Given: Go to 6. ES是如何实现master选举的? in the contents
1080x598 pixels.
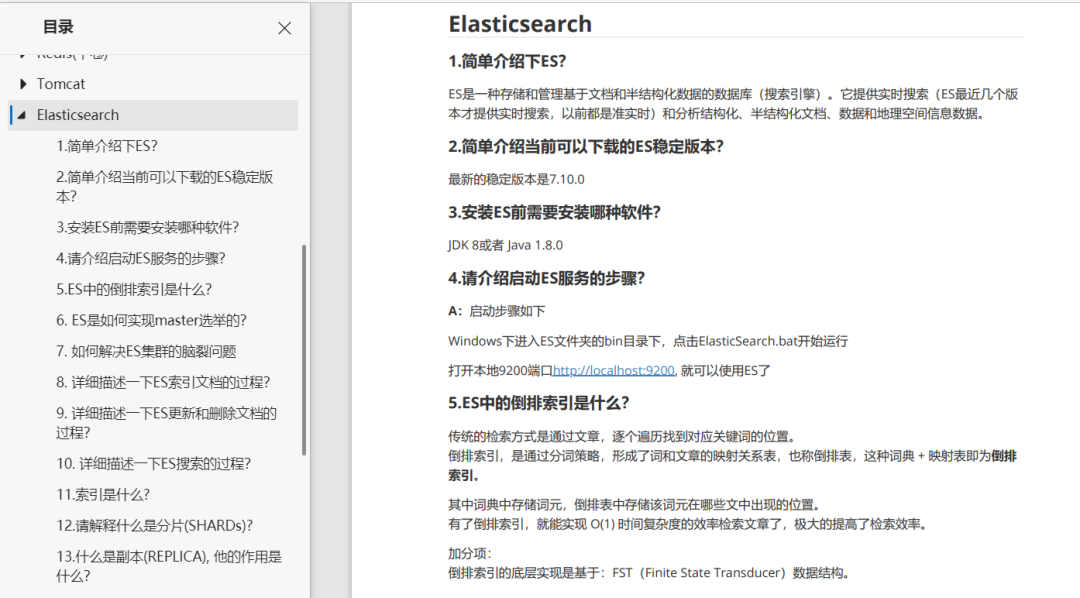Looking at the screenshot, I should 151,320.
